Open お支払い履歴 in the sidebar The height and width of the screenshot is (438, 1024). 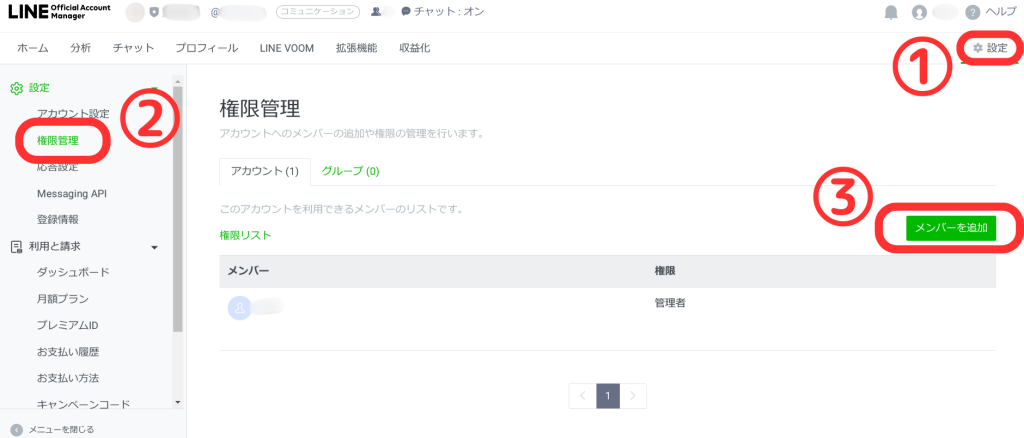click(68, 352)
